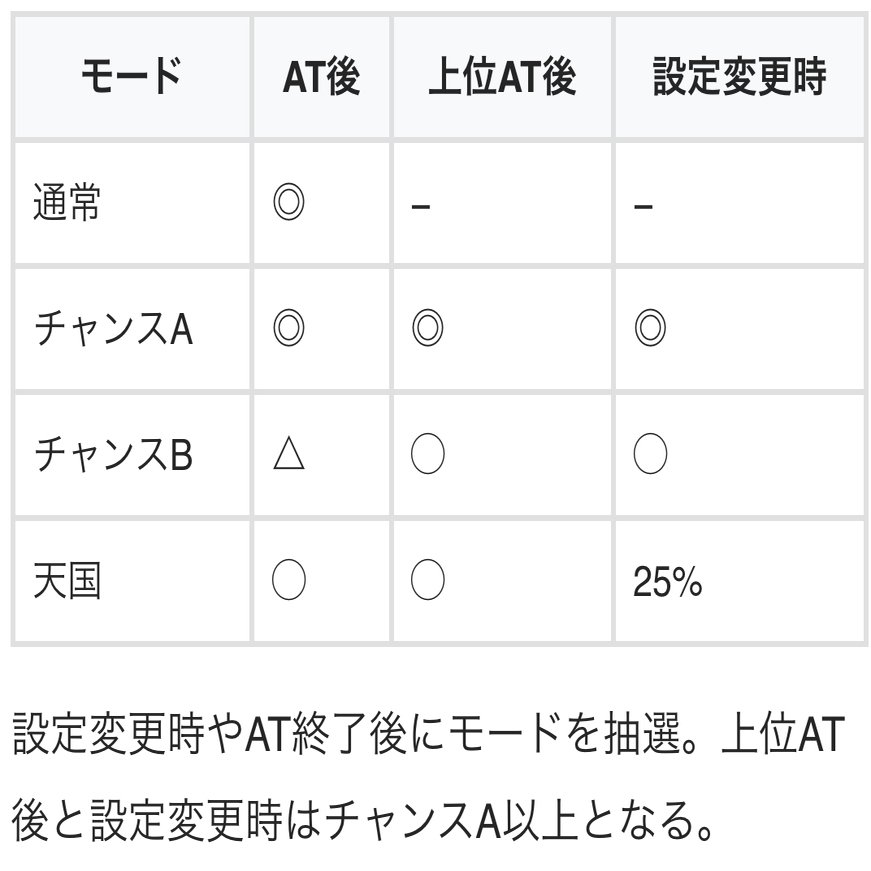Click the チャンスB row label

coord(113,454)
